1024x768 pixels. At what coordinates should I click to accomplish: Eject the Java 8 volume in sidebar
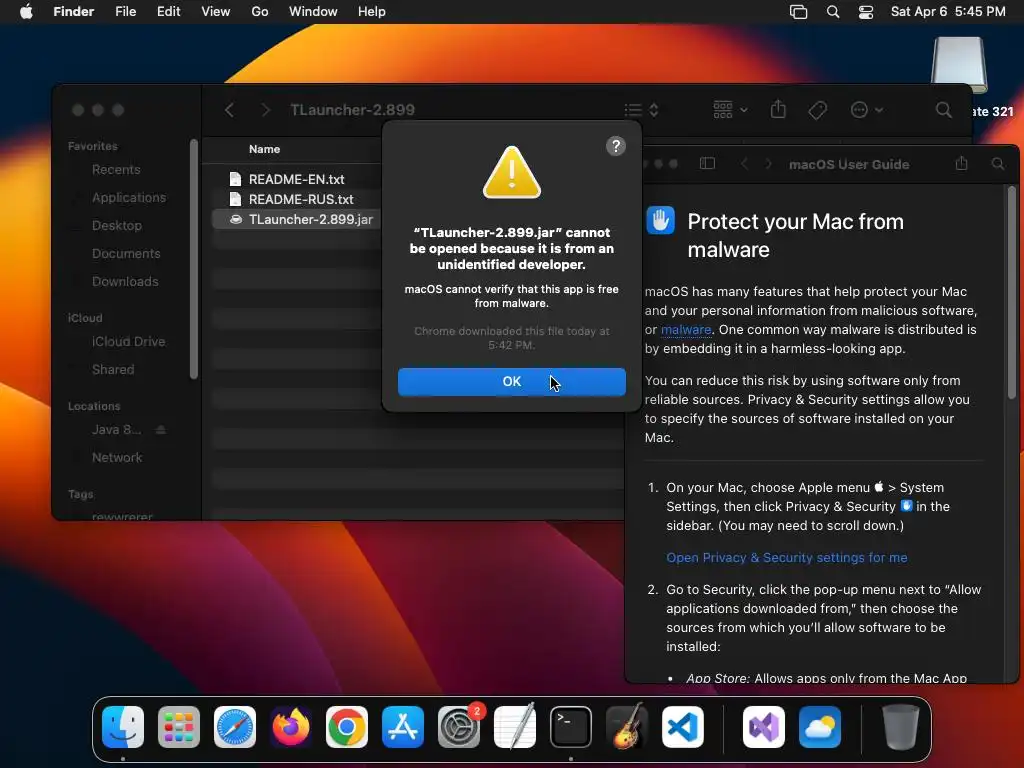[x=161, y=430]
